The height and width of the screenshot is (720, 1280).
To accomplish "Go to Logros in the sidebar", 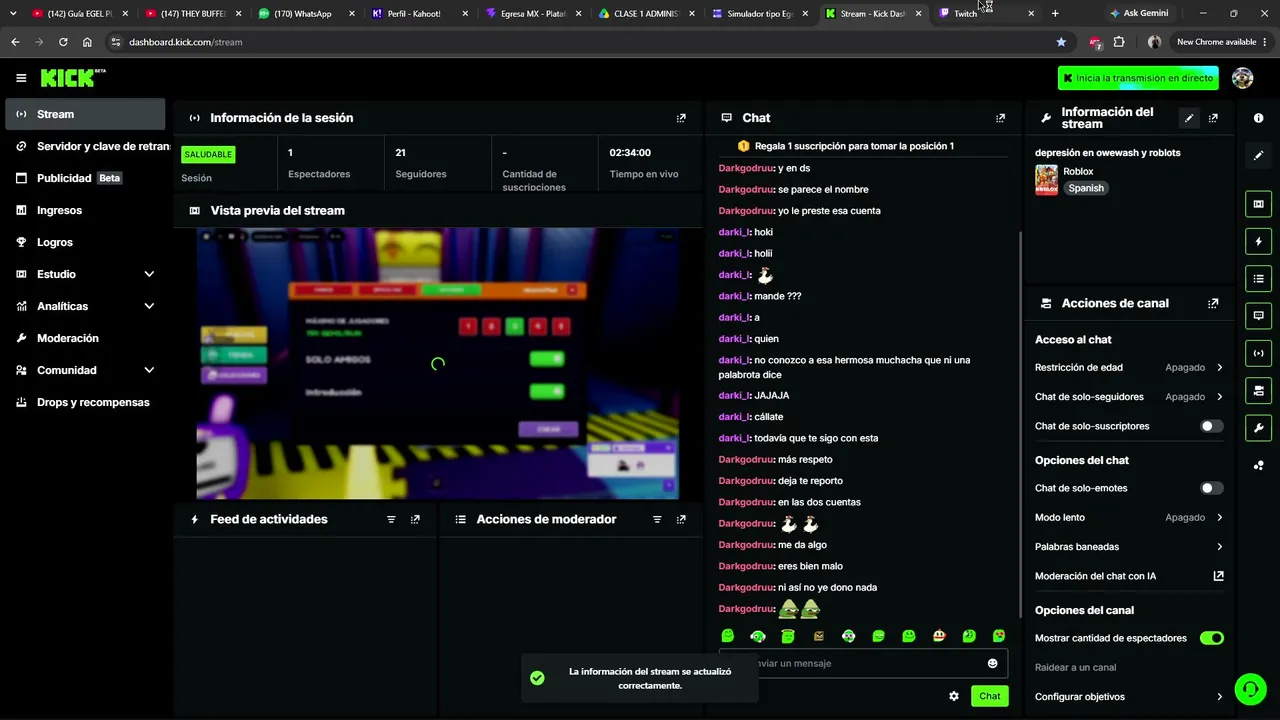I will pyautogui.click(x=85, y=242).
